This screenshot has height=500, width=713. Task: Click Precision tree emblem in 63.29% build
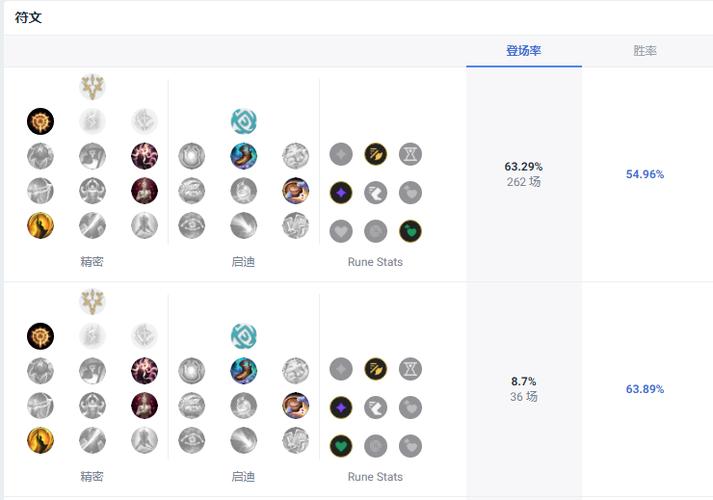(x=92, y=87)
